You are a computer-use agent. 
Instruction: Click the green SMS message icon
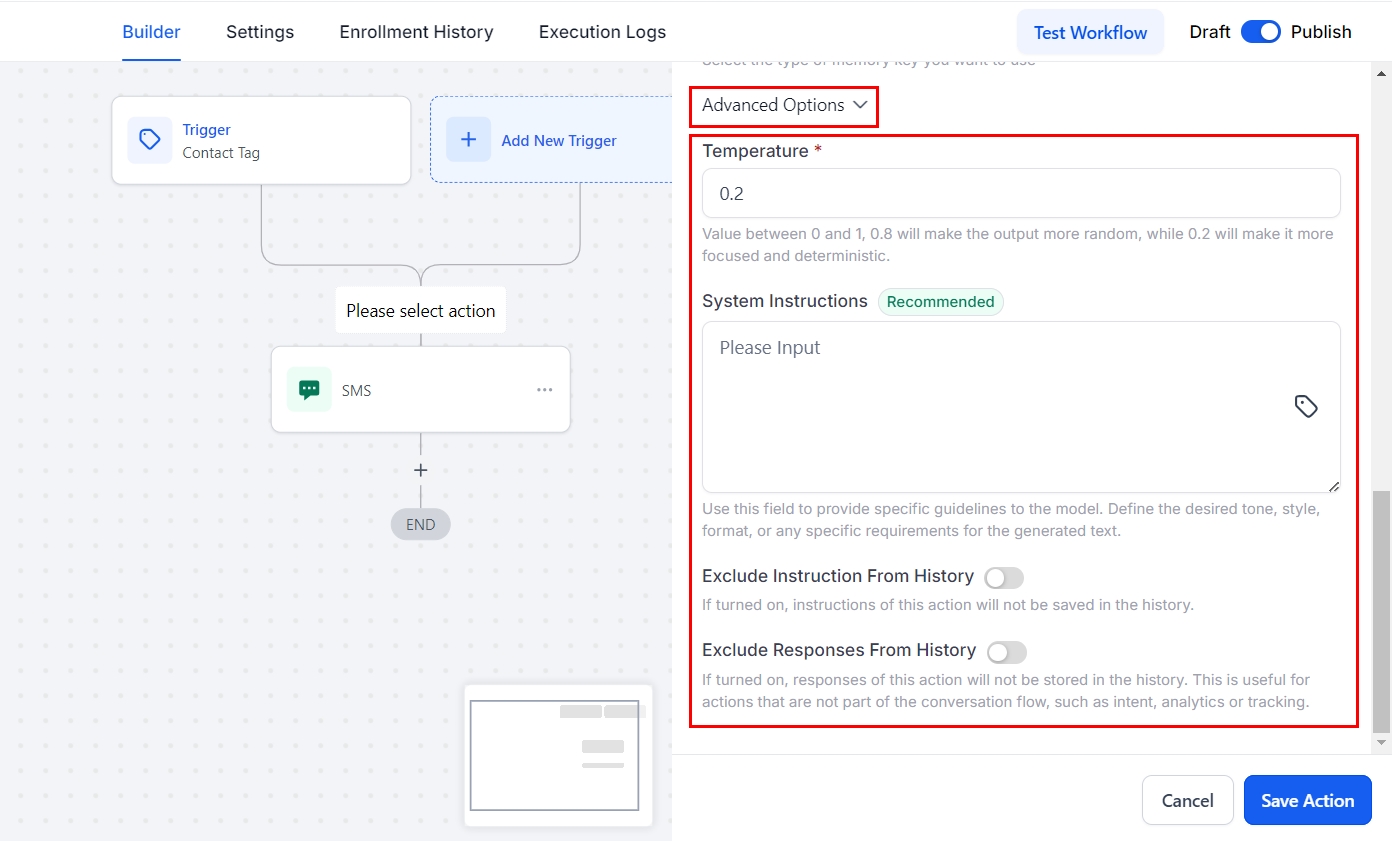coord(309,390)
